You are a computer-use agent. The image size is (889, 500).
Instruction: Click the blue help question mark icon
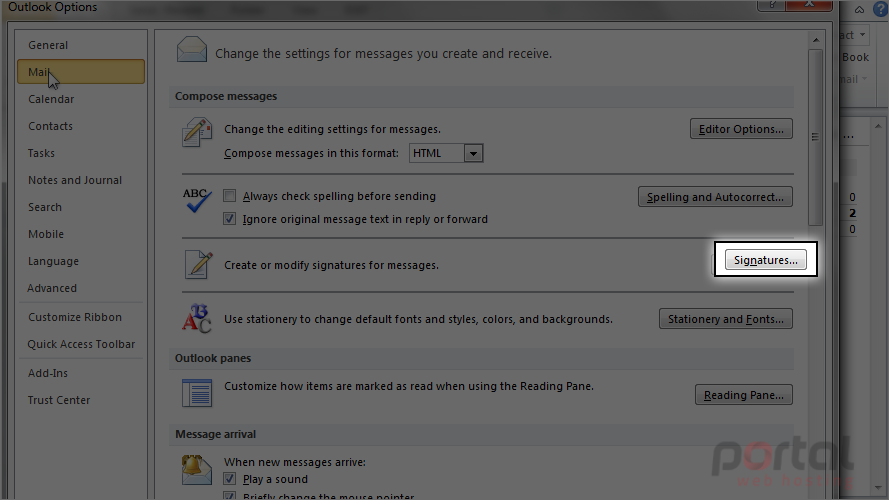[x=880, y=10]
